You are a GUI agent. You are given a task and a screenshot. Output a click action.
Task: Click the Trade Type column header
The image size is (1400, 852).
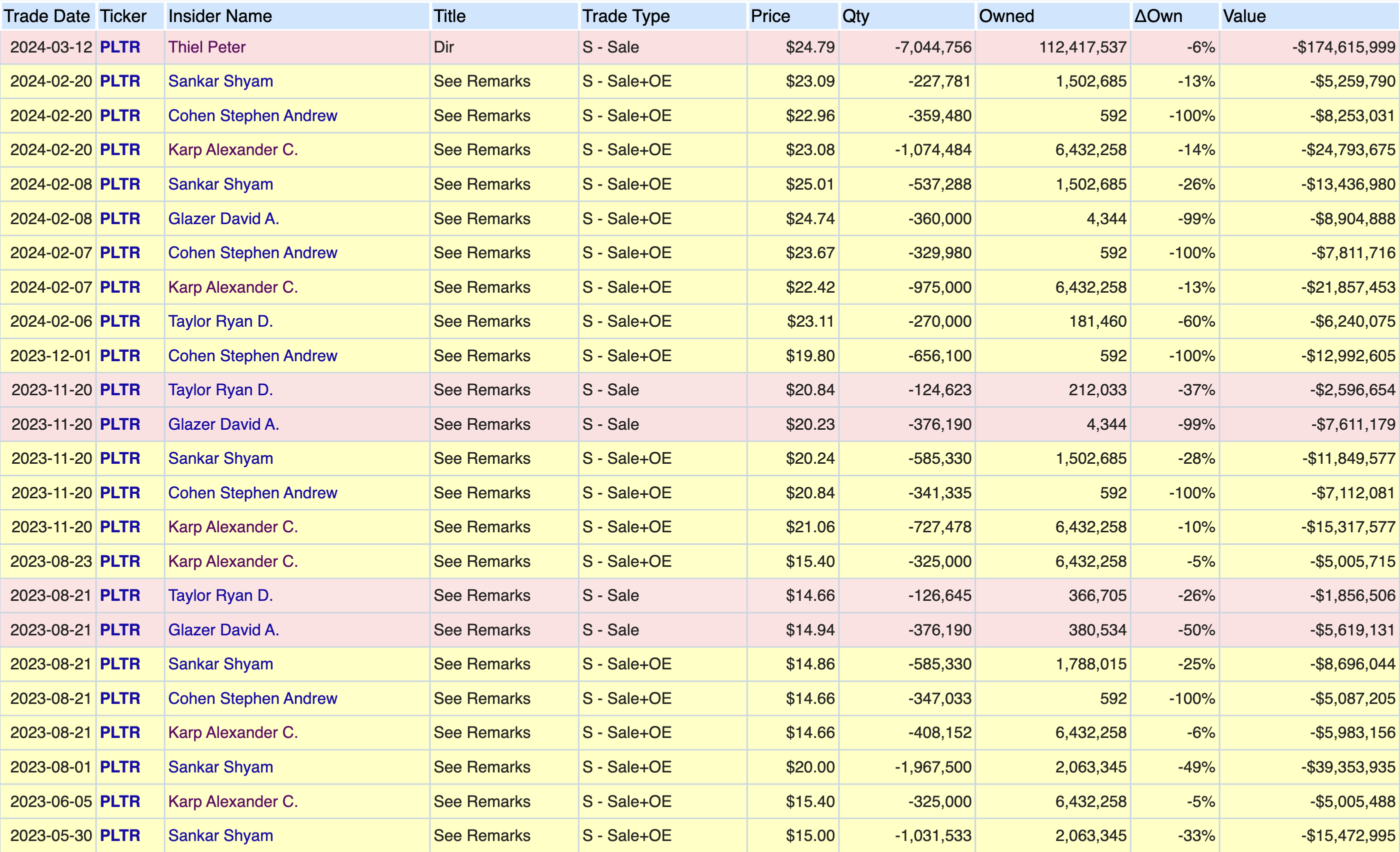pyautogui.click(x=625, y=16)
